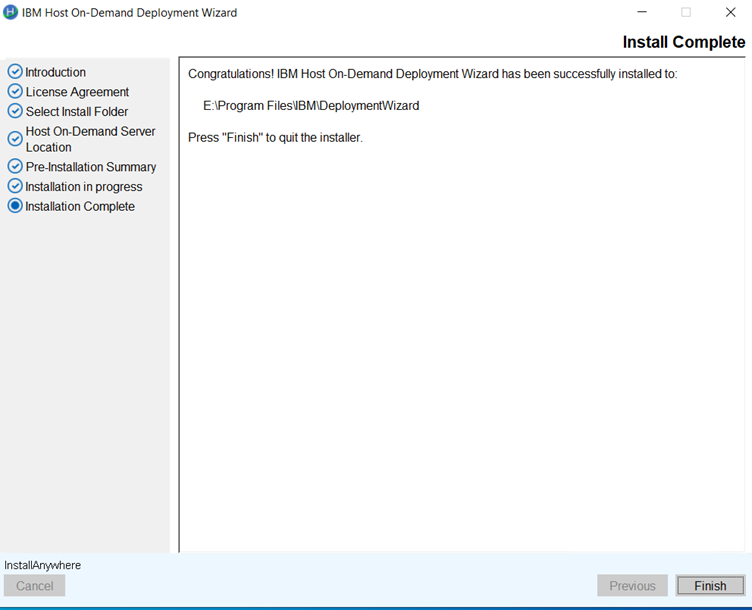Click the checkmark icon beside Introduction

15,72
